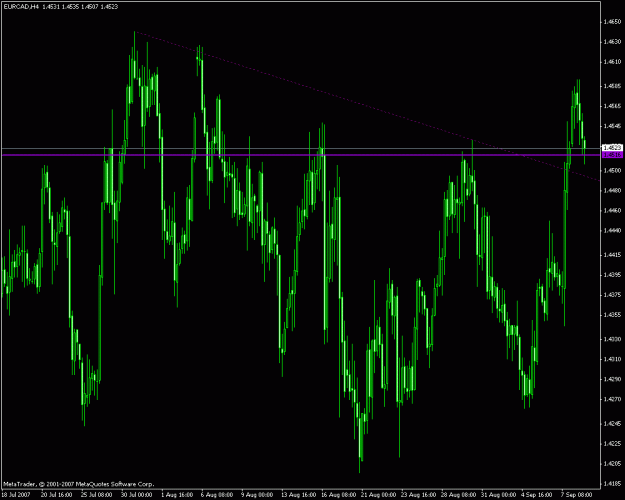This screenshot has width=625, height=500.
Task: Click the 4 Sep 16:00 date label
Action: pos(537,495)
